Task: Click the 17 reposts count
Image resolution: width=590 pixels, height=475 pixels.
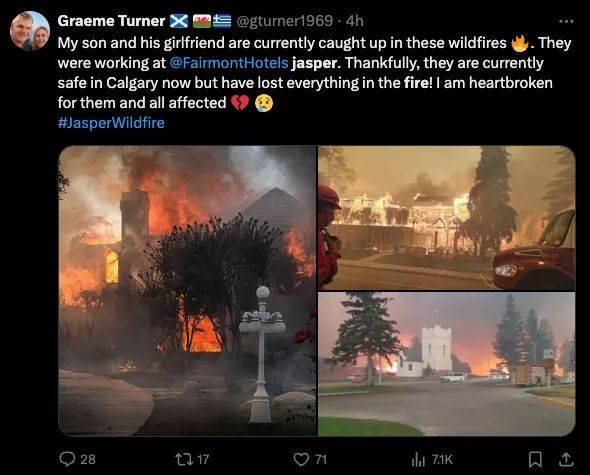Action: pos(203,459)
